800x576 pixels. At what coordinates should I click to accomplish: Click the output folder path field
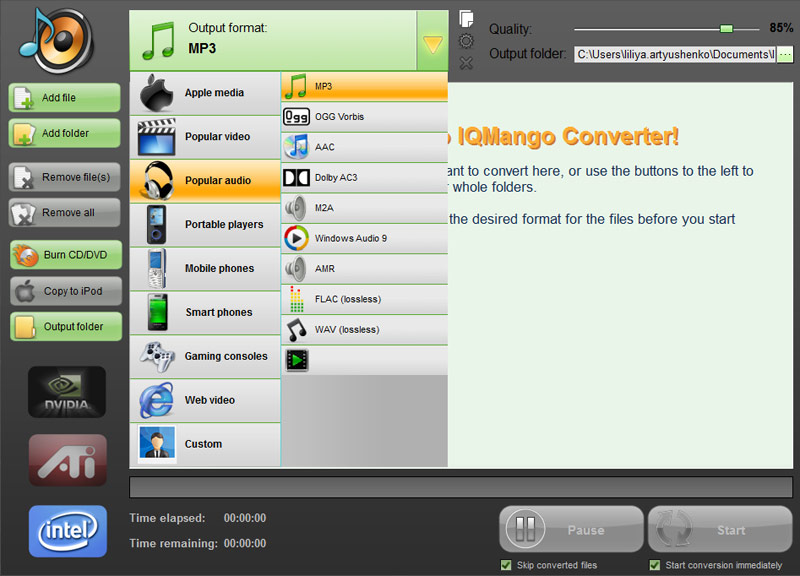point(670,54)
